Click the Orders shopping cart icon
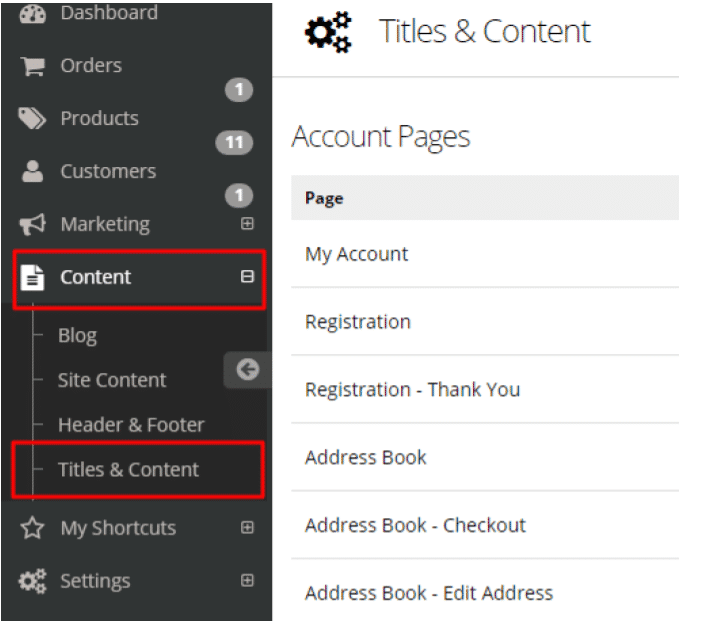Image resolution: width=701 pixels, height=621 pixels. pos(32,66)
